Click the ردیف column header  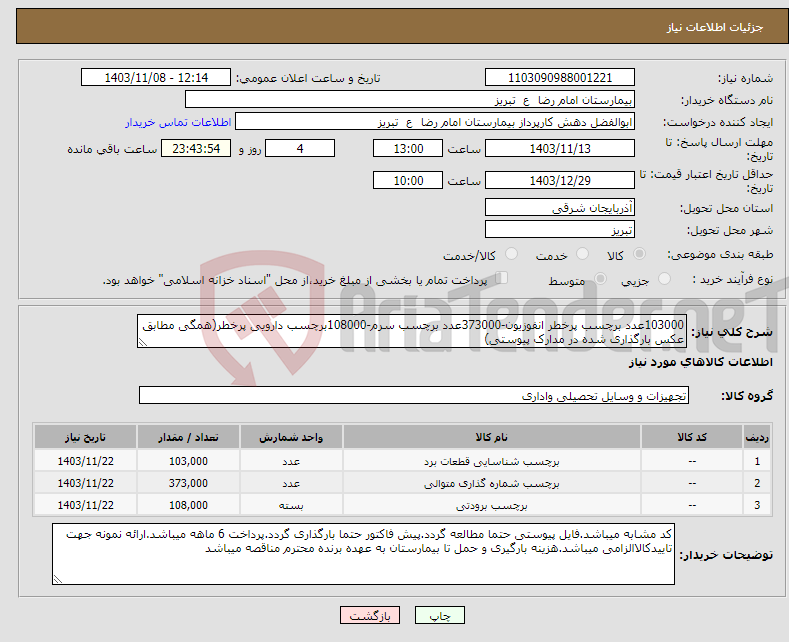point(757,437)
